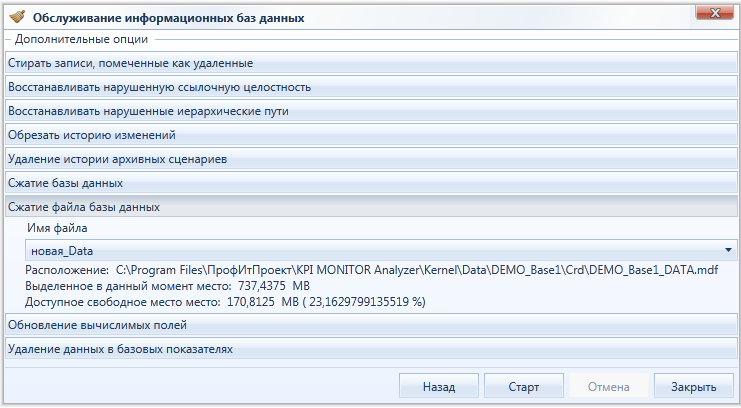Click the 'Закрыть' button
This screenshot has height=408, width=741.
click(x=694, y=387)
